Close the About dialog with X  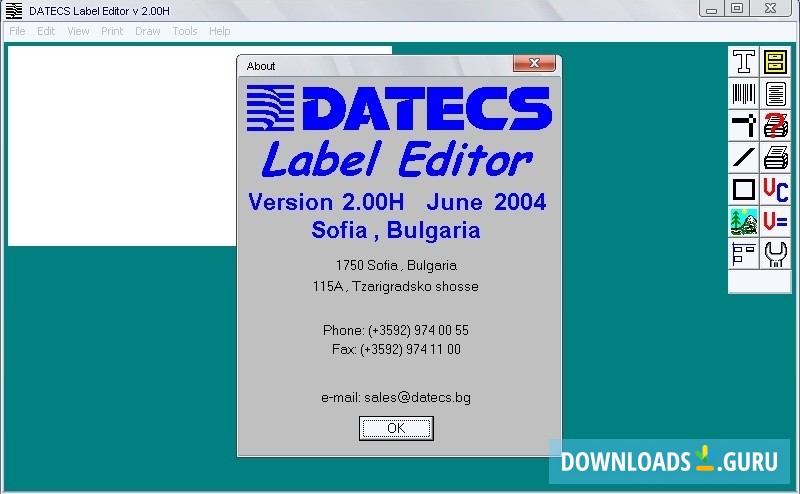[x=534, y=63]
